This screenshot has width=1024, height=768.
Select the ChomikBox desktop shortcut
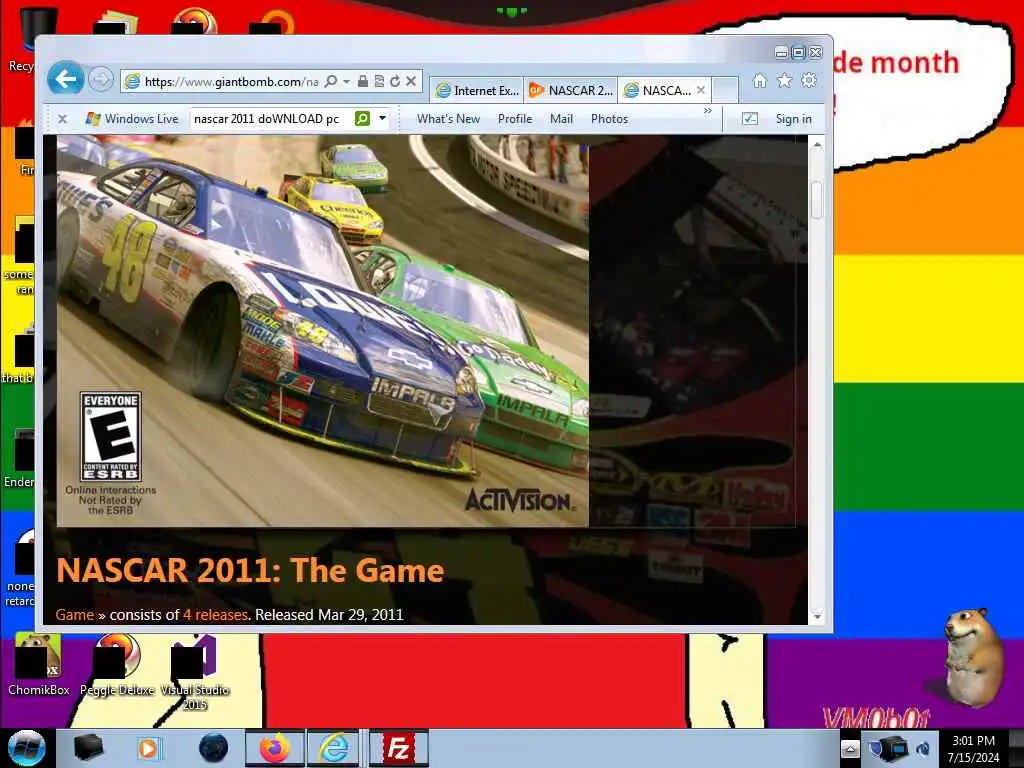pos(38,665)
